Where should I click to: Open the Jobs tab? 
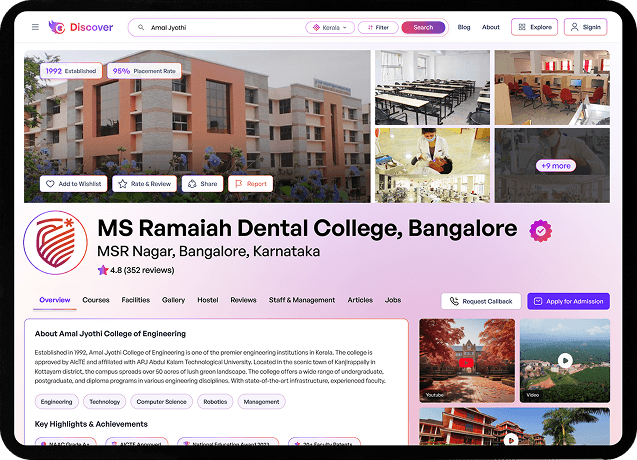click(x=393, y=300)
